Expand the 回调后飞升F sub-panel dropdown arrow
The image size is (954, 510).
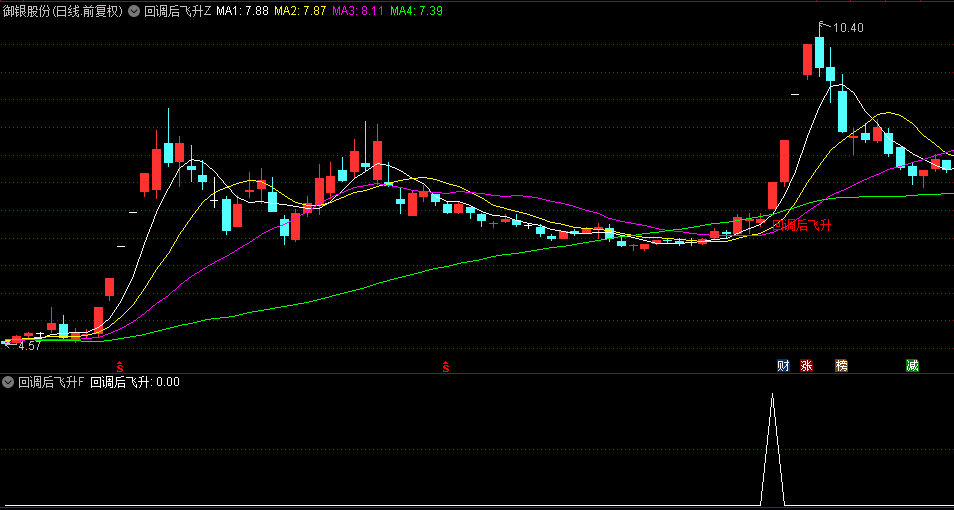pyautogui.click(x=8, y=382)
